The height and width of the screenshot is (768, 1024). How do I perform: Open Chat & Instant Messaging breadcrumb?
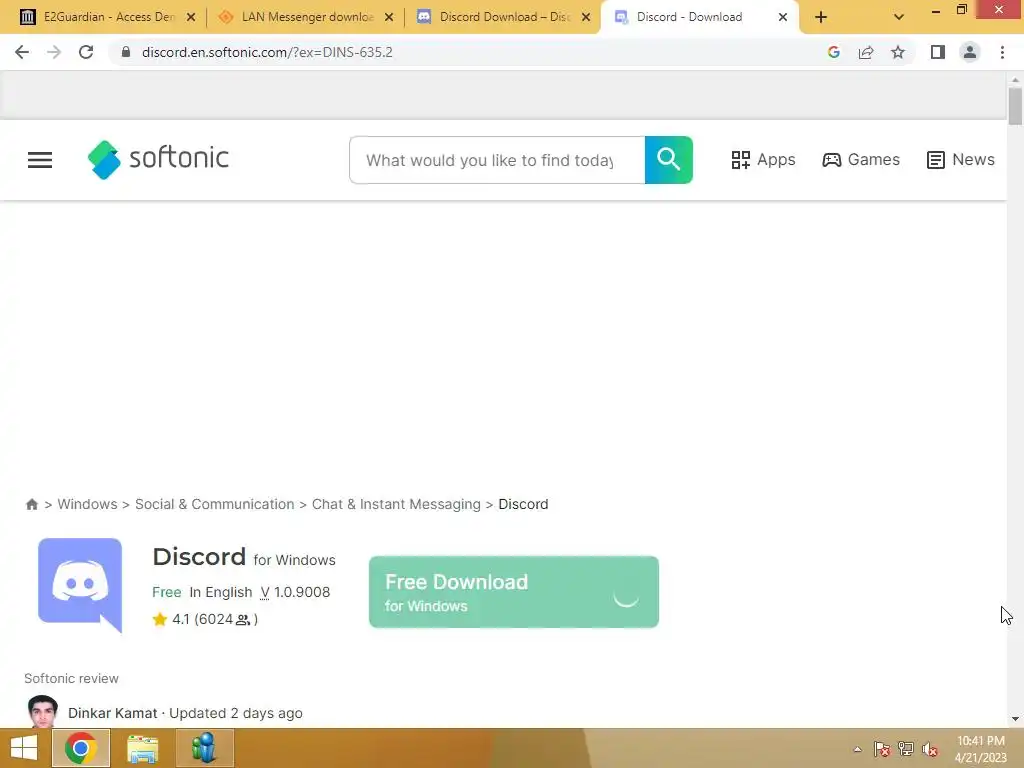[x=396, y=504]
